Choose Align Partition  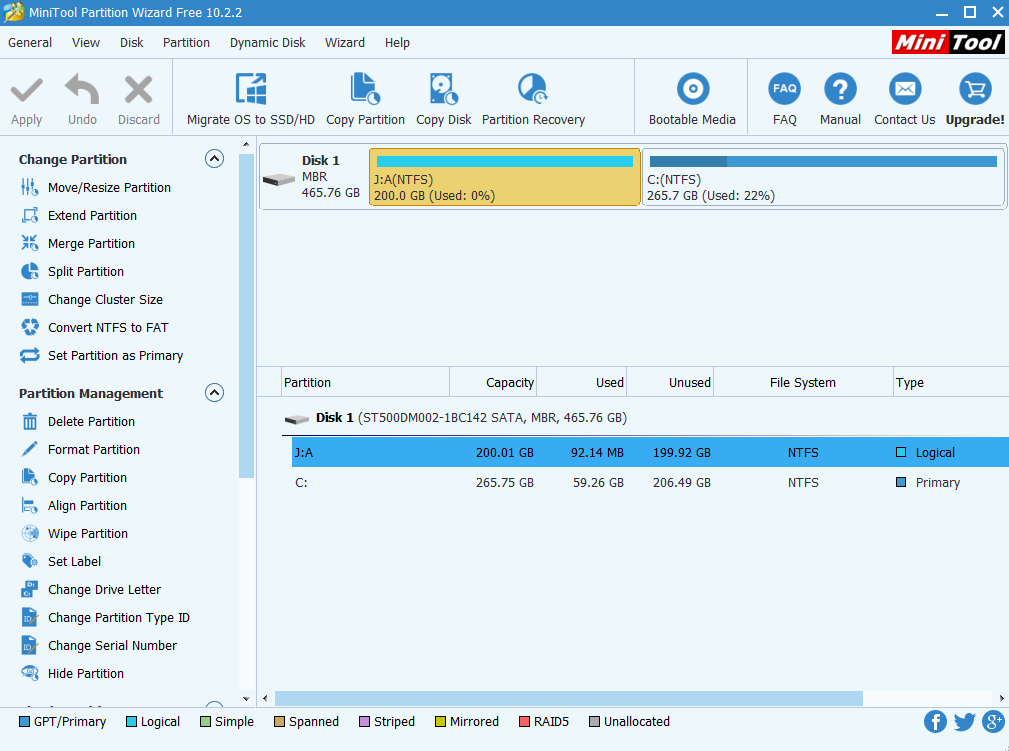73,505
